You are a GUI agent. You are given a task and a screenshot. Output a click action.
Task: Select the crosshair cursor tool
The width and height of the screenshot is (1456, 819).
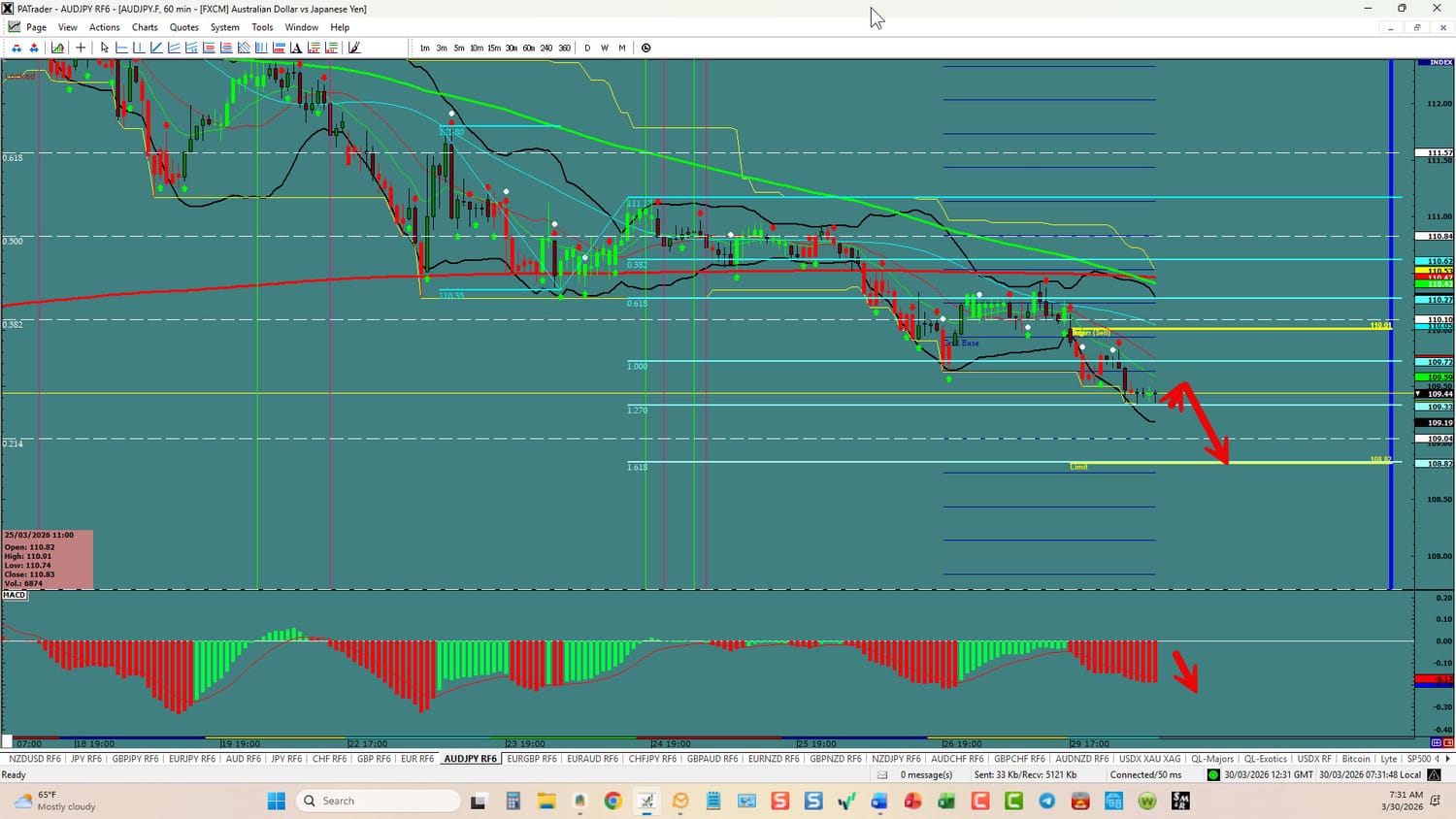click(81, 48)
